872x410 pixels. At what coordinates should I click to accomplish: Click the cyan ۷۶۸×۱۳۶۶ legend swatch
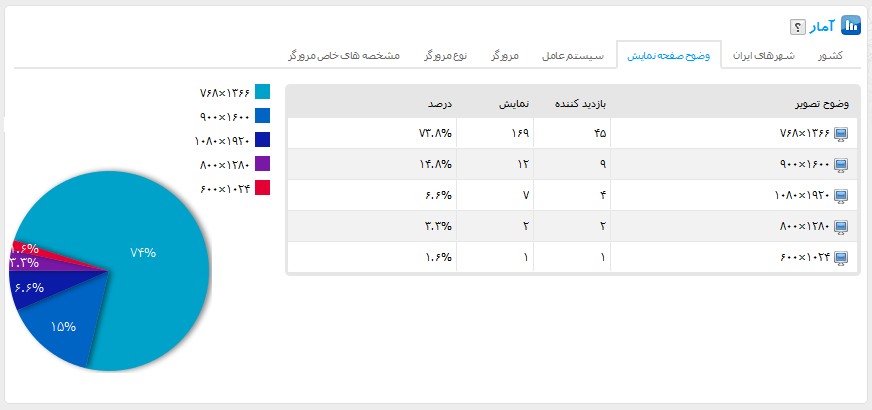point(262,92)
